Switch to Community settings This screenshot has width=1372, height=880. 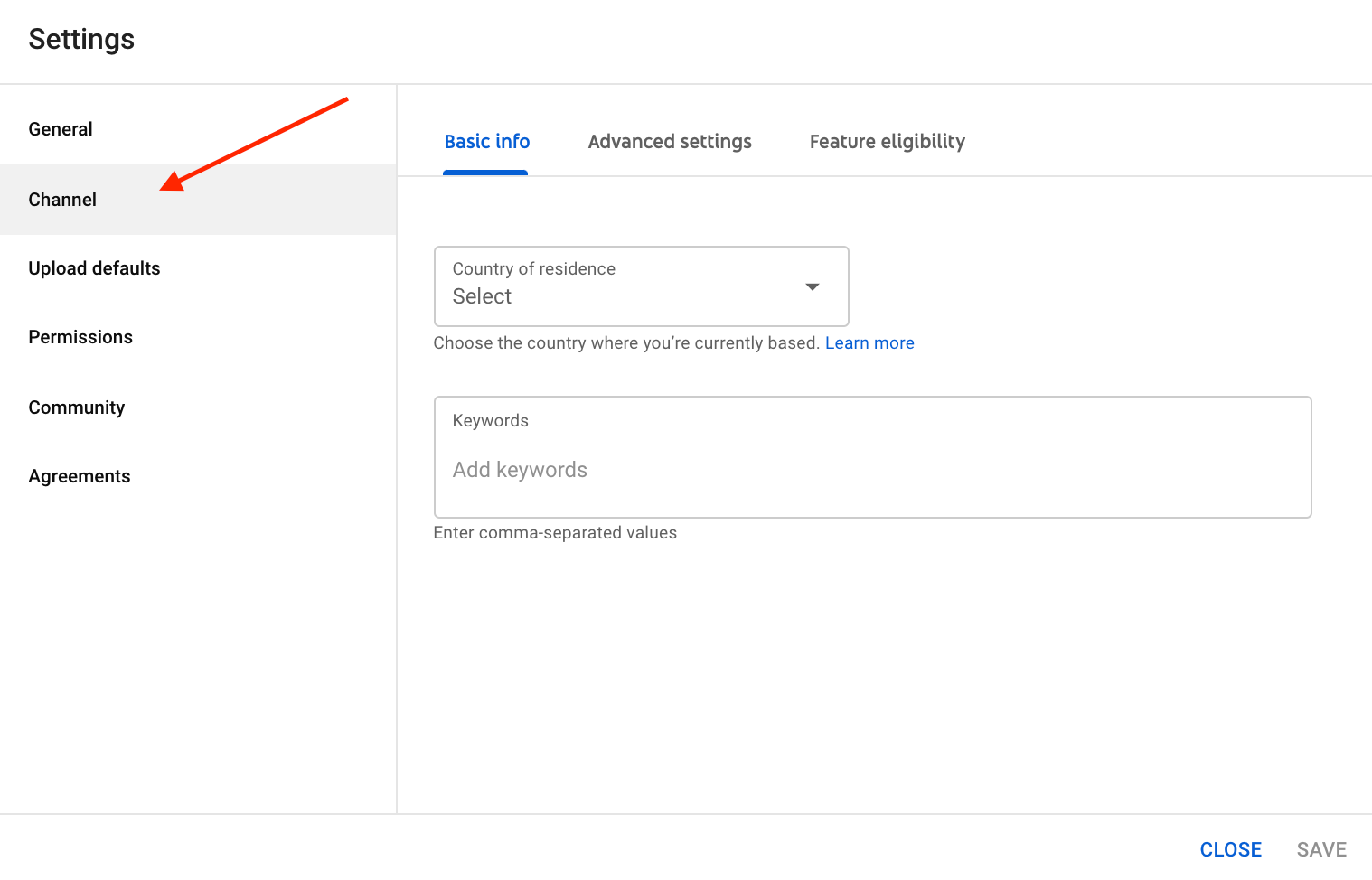click(x=77, y=407)
